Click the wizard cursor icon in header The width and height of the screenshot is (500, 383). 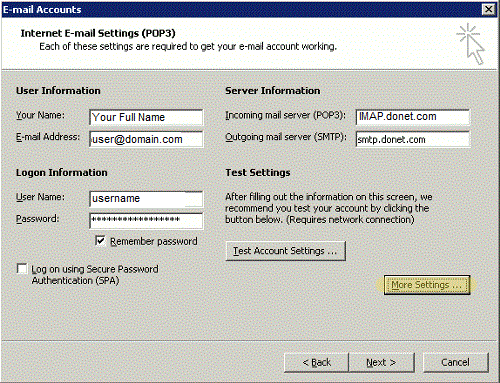pyautogui.click(x=471, y=43)
